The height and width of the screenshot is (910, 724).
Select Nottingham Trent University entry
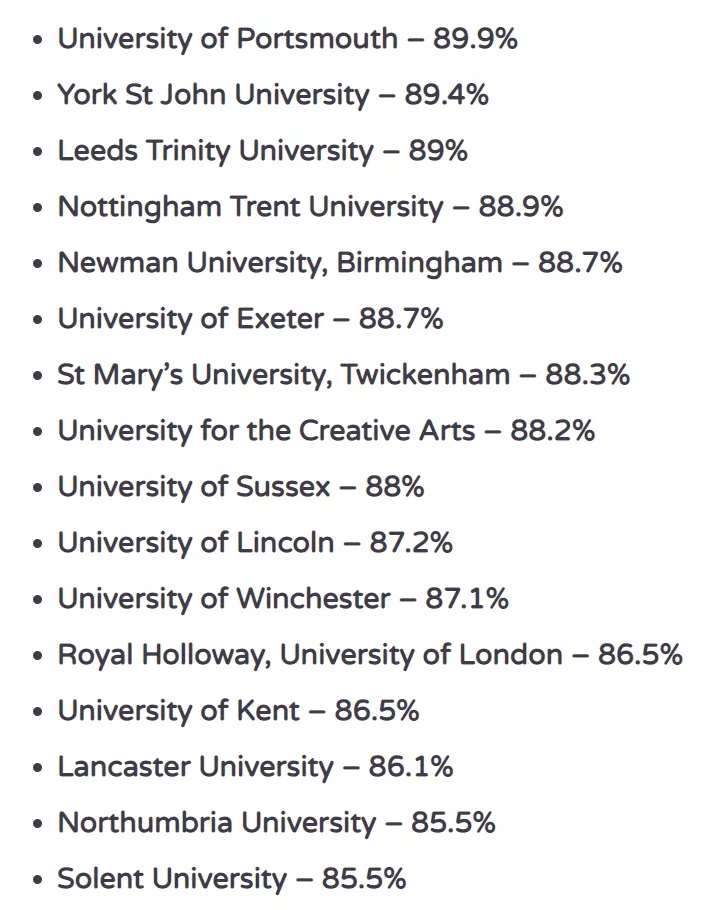click(x=310, y=207)
